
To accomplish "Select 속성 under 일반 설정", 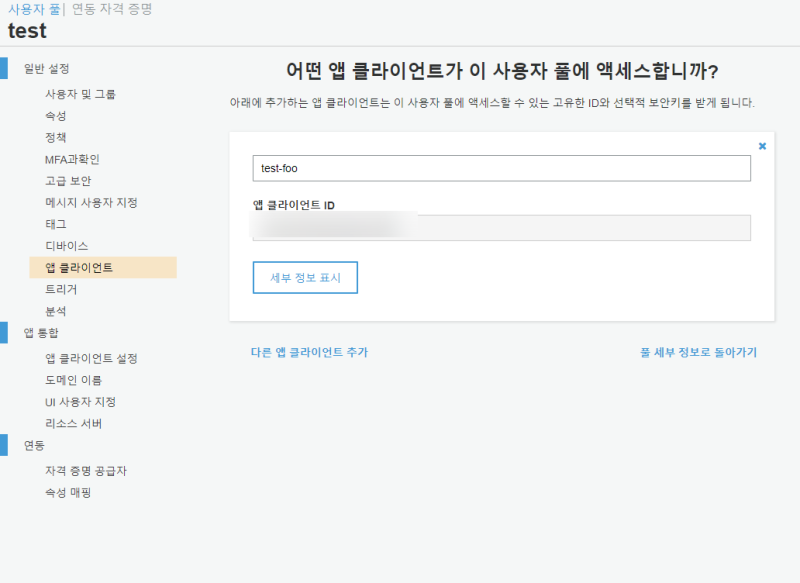I will (x=56, y=116).
